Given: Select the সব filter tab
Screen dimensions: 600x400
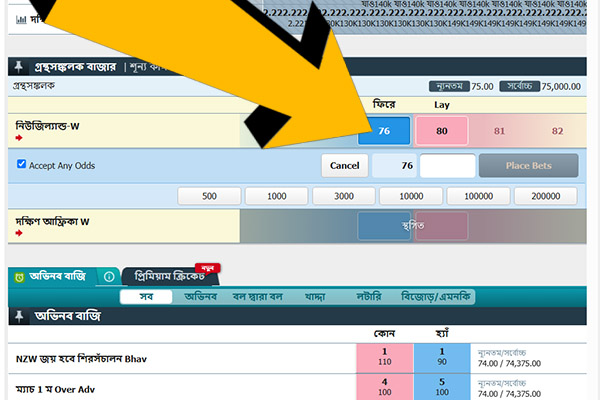Looking at the screenshot, I should [x=144, y=296].
